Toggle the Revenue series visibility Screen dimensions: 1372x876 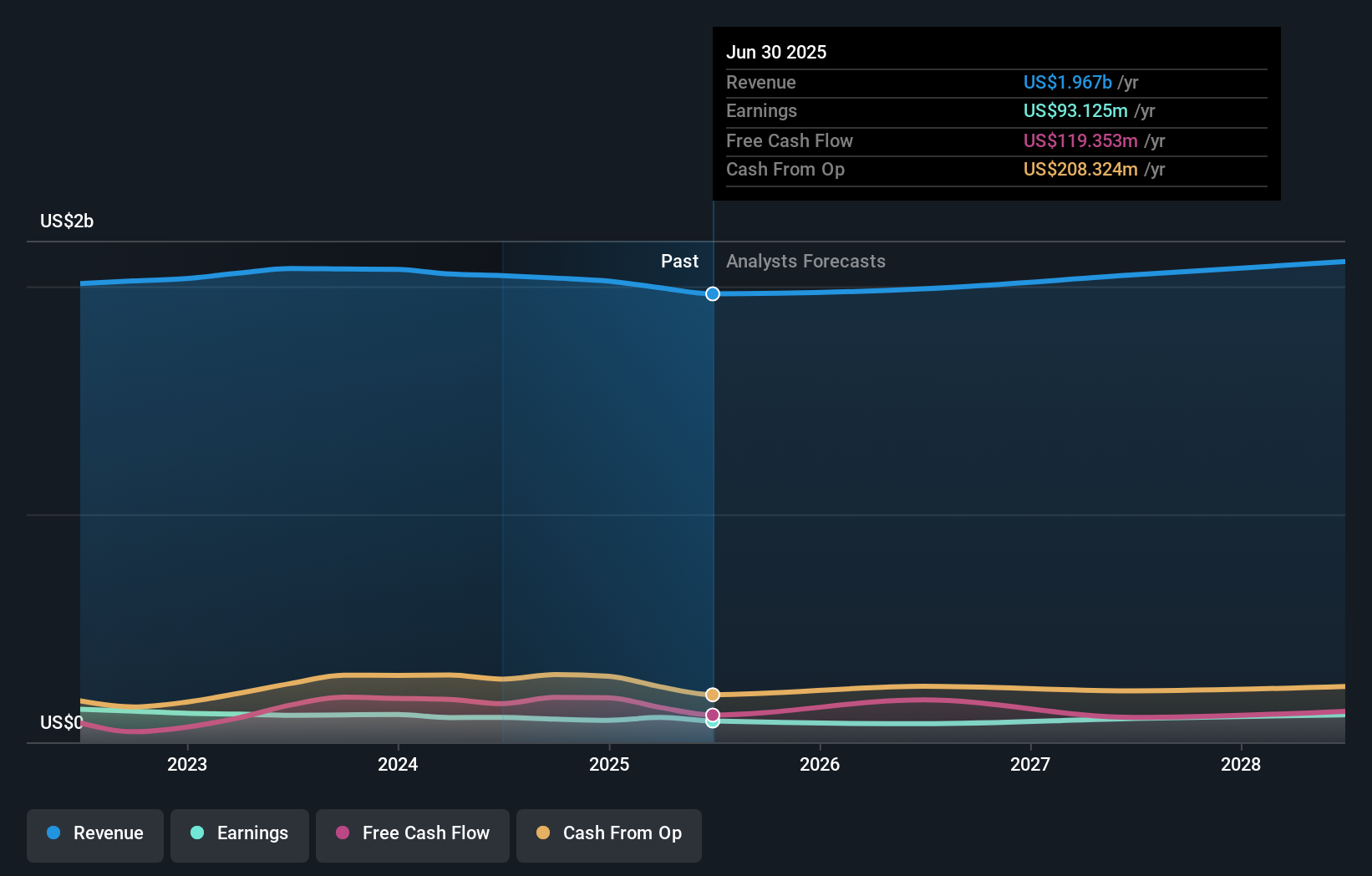(94, 835)
